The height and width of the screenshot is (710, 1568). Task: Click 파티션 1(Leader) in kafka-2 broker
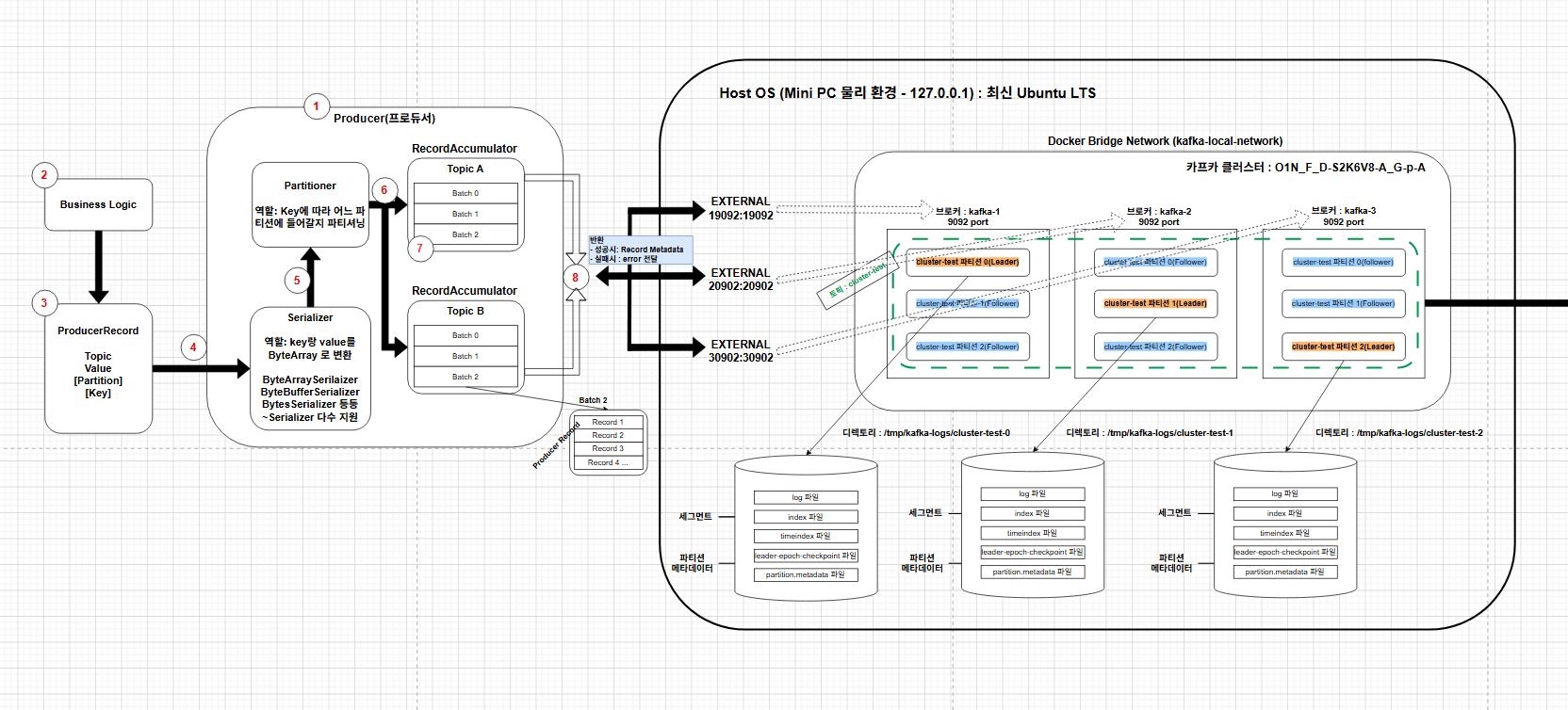pos(1155,303)
